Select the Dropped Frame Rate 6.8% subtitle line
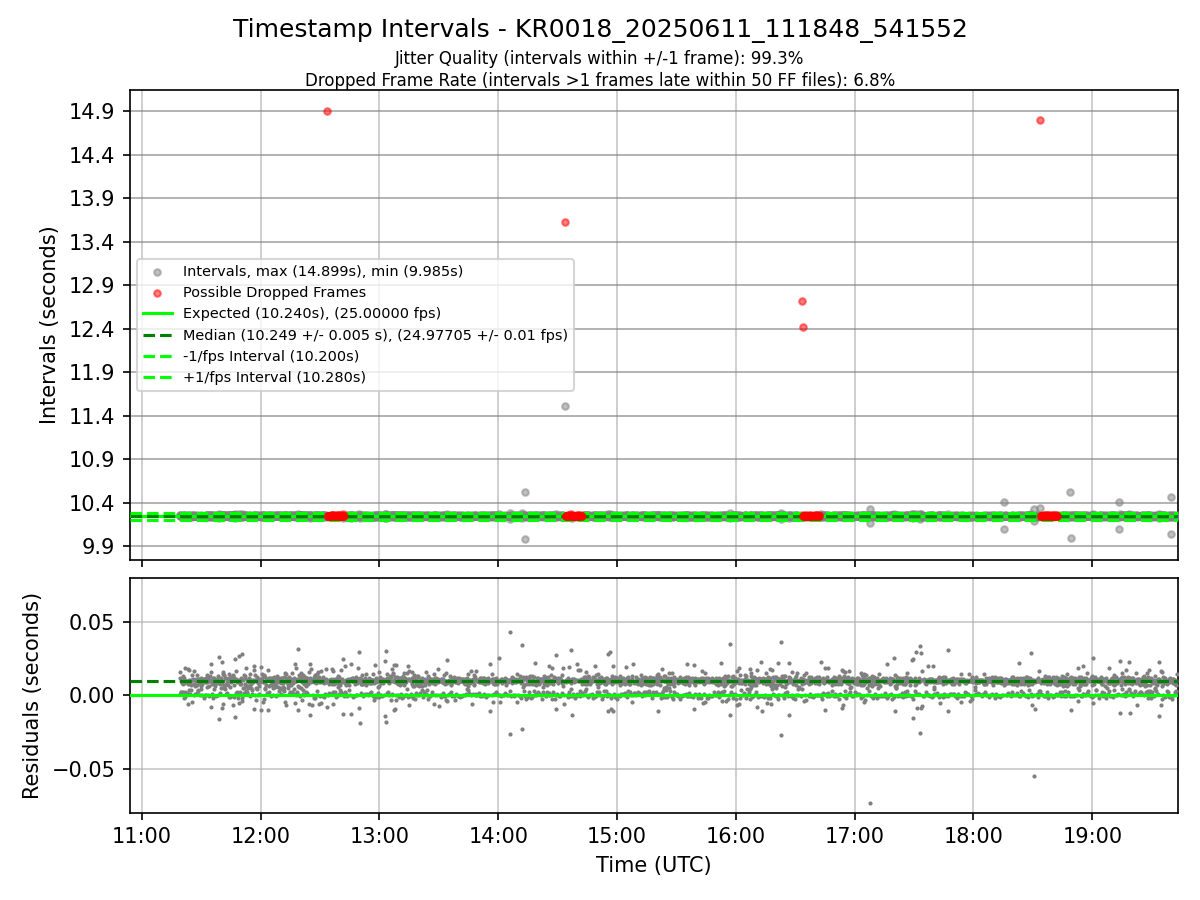1200x900 pixels. coord(600,80)
